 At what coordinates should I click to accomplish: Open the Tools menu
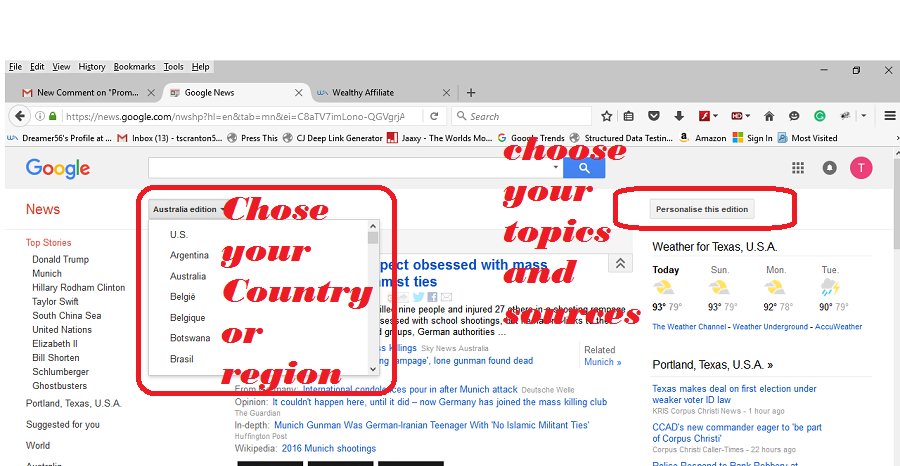[173, 67]
